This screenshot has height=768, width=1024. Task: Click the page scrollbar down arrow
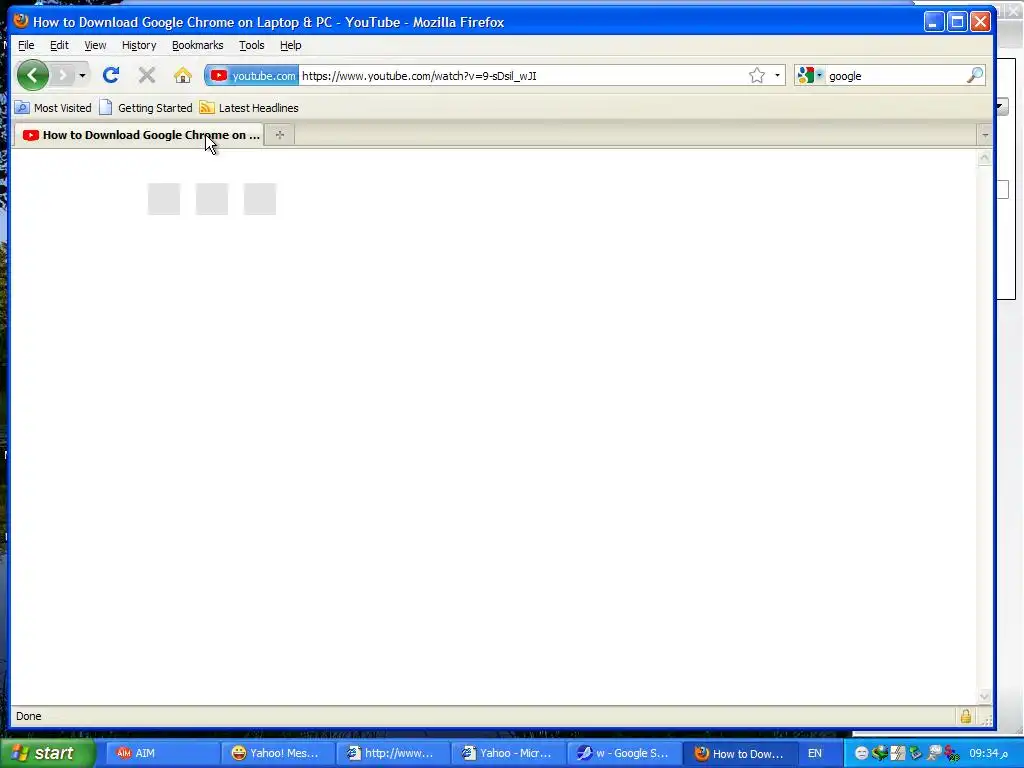pos(984,696)
